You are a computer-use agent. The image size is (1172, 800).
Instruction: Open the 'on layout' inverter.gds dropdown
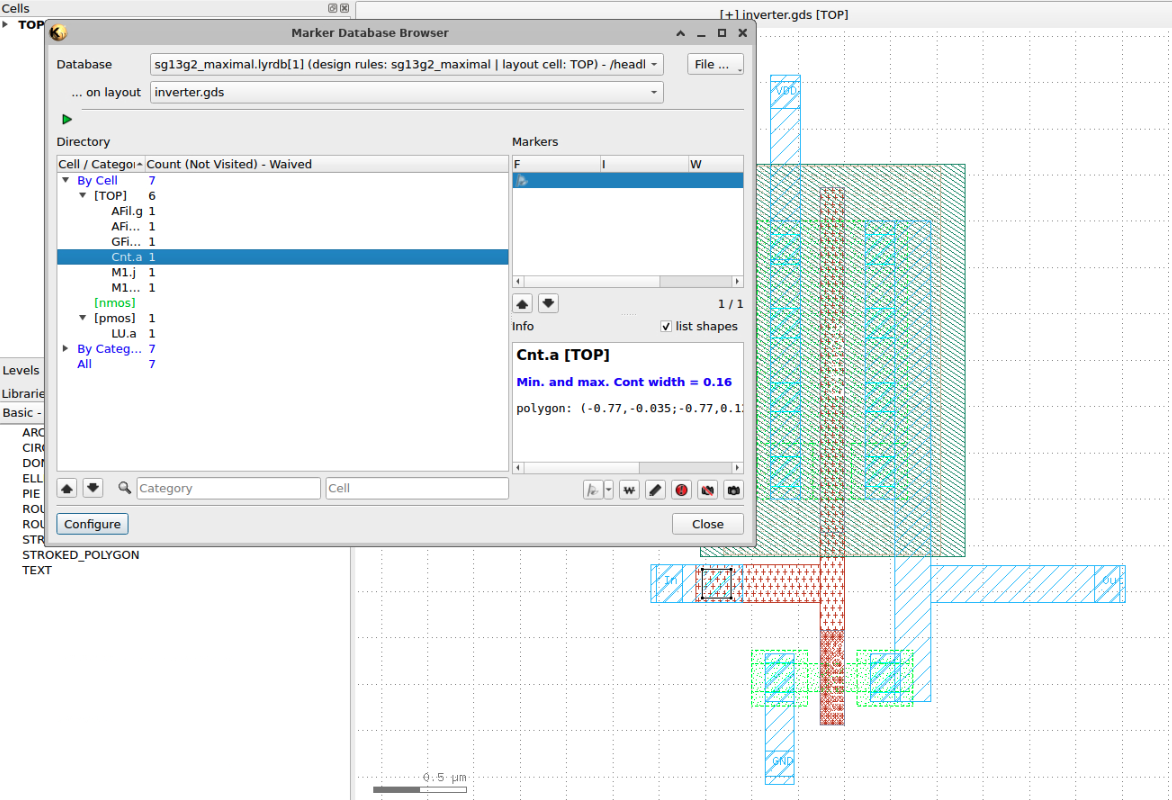407,92
